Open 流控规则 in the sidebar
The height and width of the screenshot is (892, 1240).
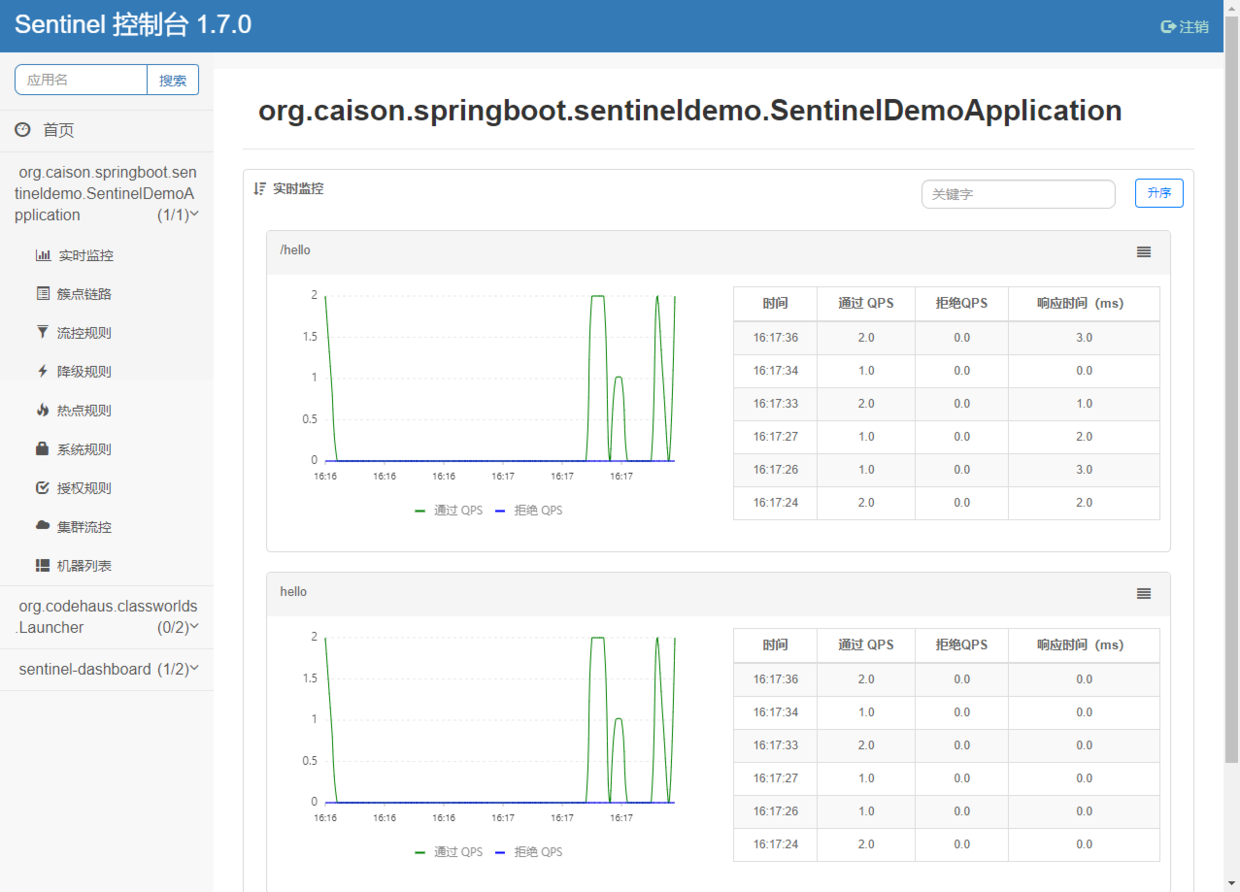coord(84,333)
